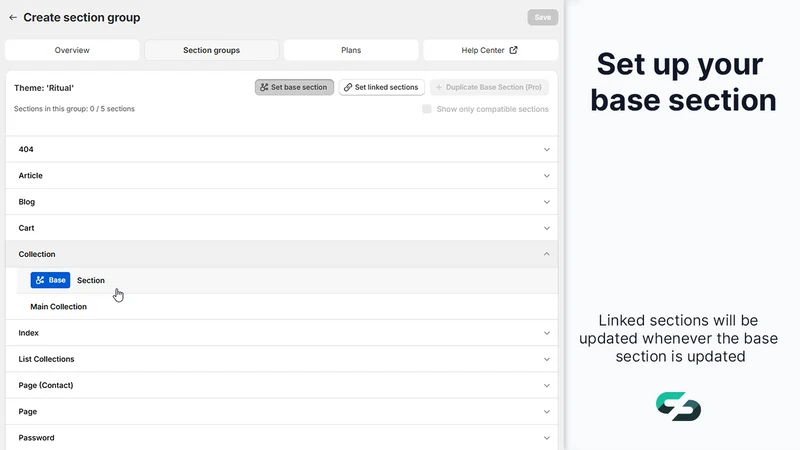
Task: Click the plus icon on Duplicate Base Section
Action: point(438,87)
